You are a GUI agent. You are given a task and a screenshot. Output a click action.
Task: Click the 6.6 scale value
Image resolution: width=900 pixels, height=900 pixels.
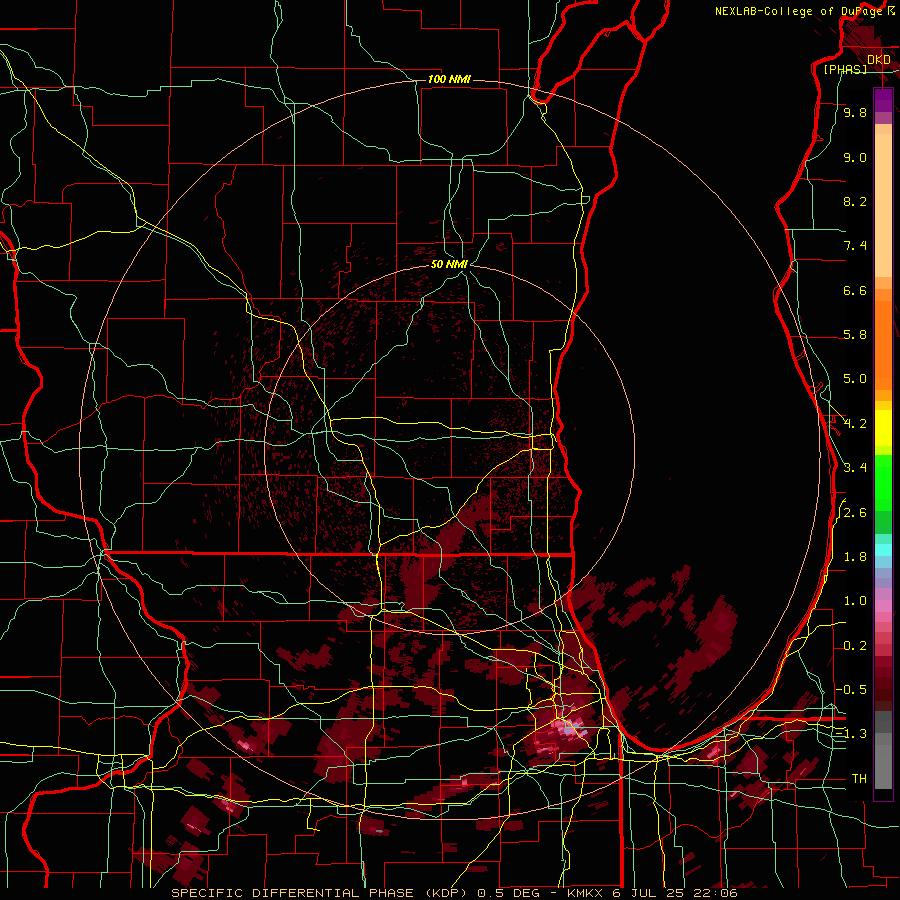click(x=855, y=290)
